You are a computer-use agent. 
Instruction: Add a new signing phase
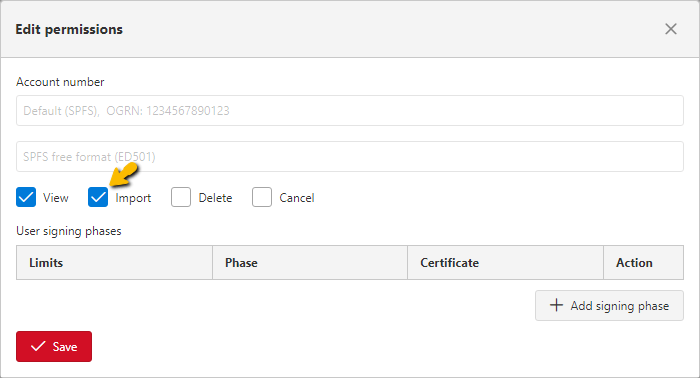point(609,306)
